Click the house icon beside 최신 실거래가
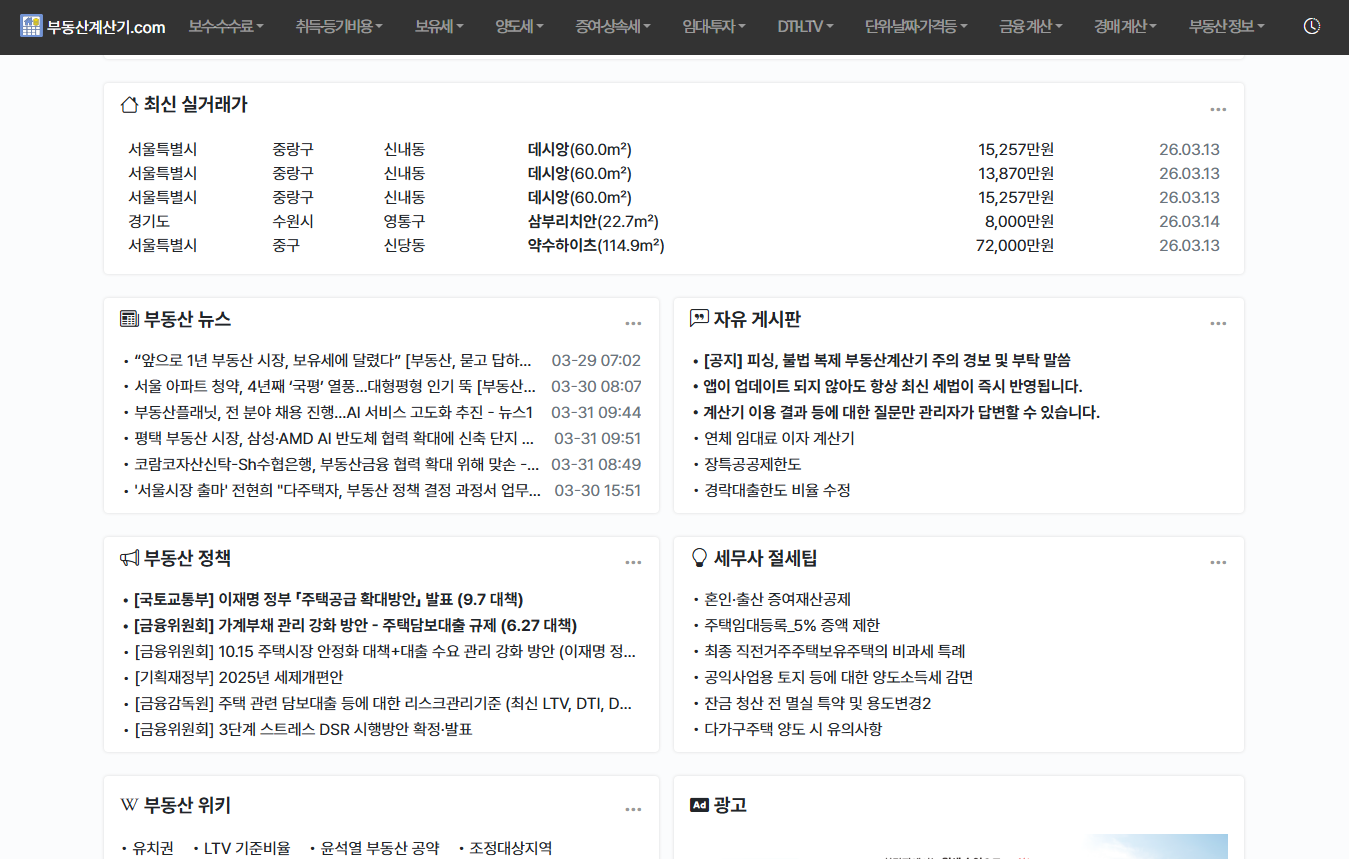The width and height of the screenshot is (1349, 859). coord(128,103)
